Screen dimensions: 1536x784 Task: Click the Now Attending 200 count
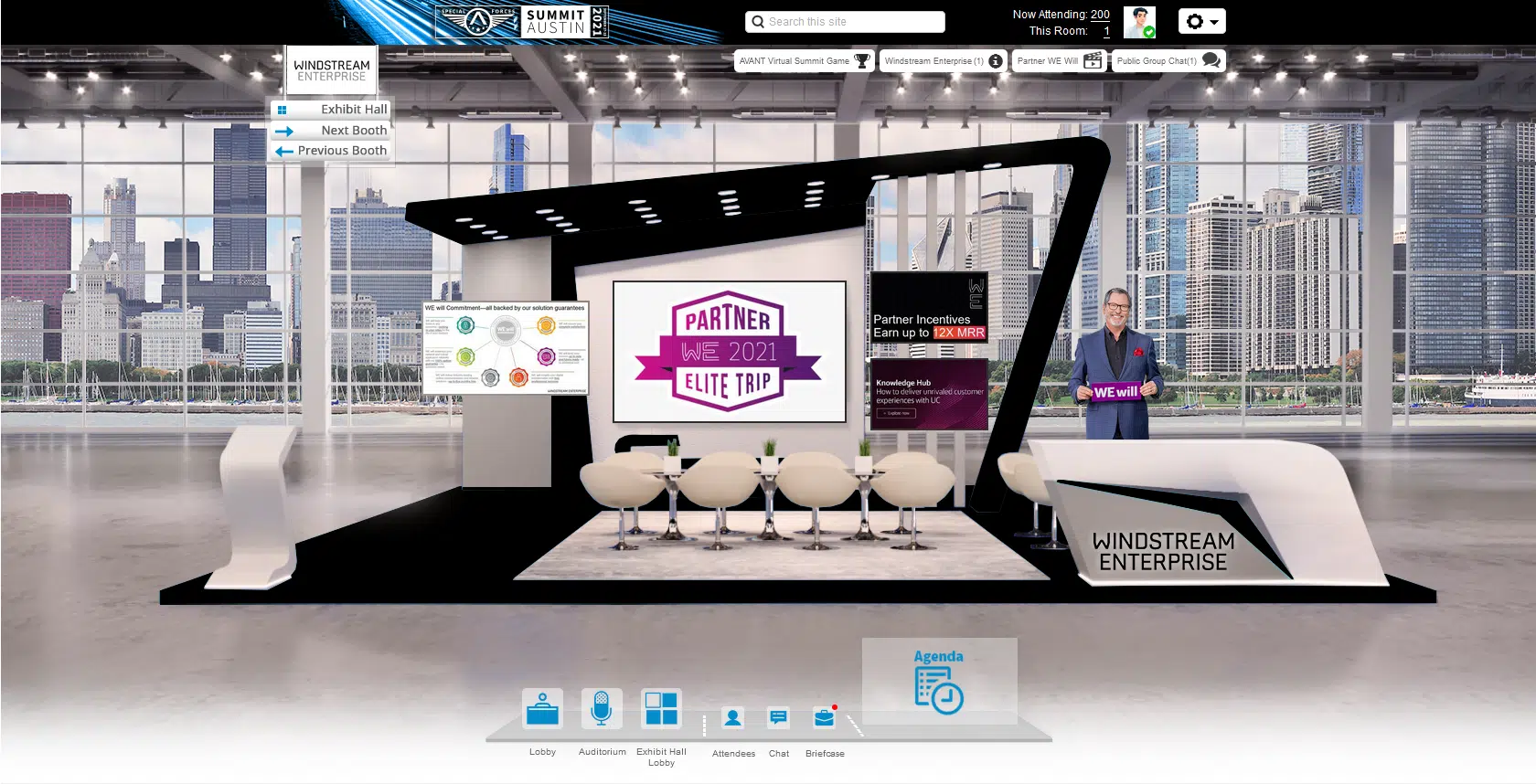(x=1100, y=15)
